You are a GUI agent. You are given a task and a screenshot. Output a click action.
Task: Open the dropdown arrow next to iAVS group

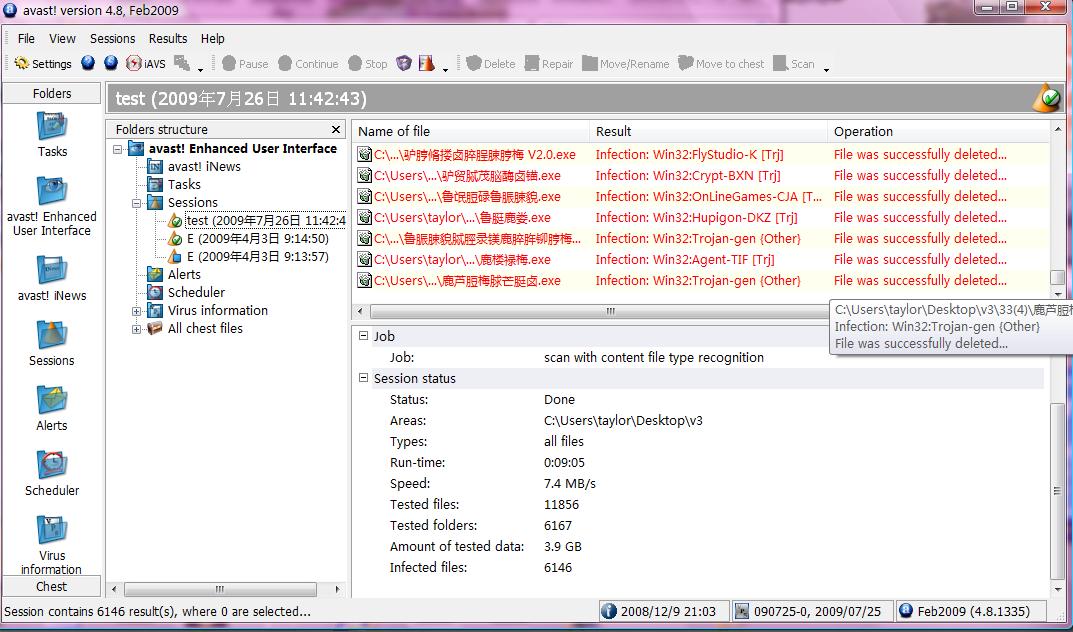[x=201, y=69]
